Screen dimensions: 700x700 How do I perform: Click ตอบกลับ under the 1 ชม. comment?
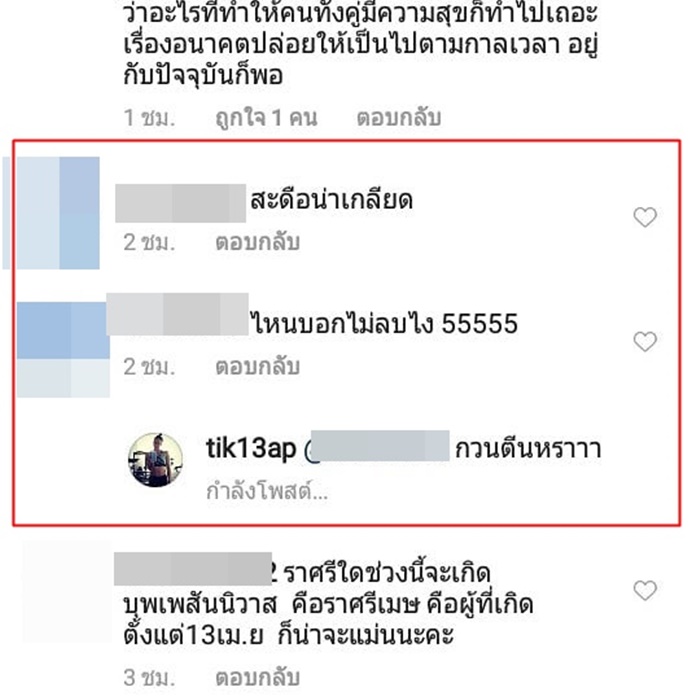tap(399, 118)
